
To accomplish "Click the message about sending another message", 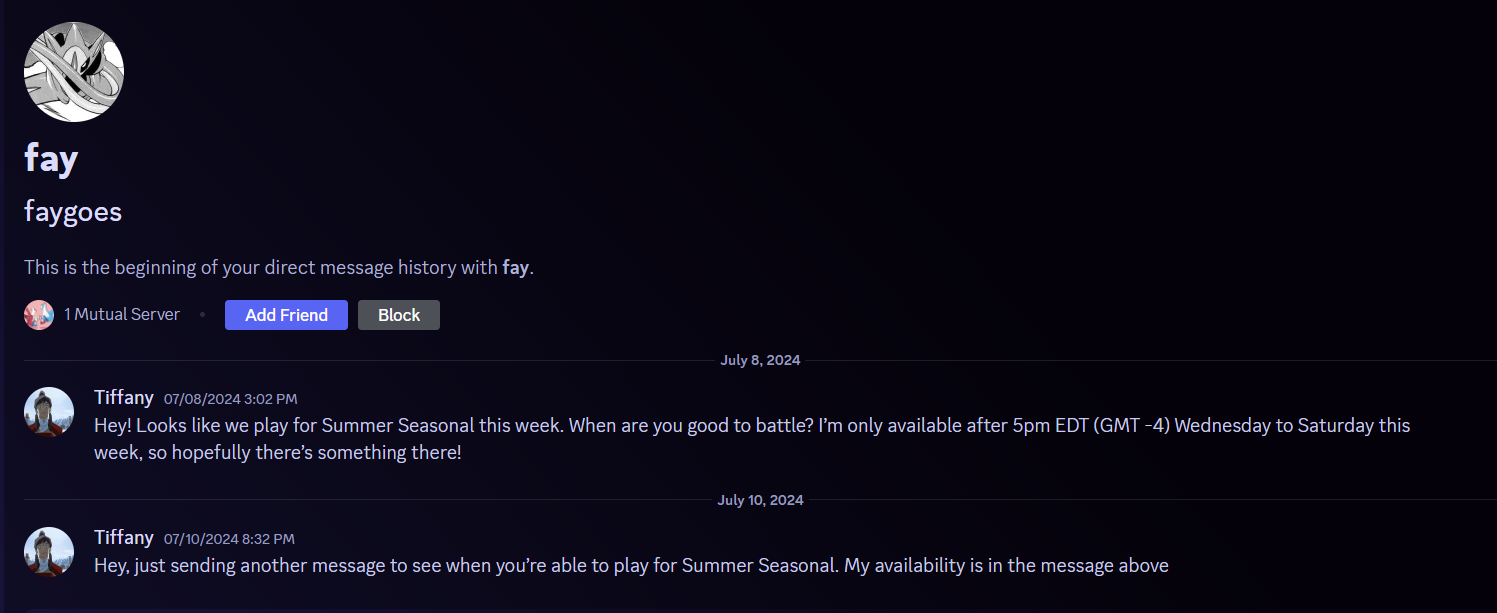I will (x=631, y=566).
